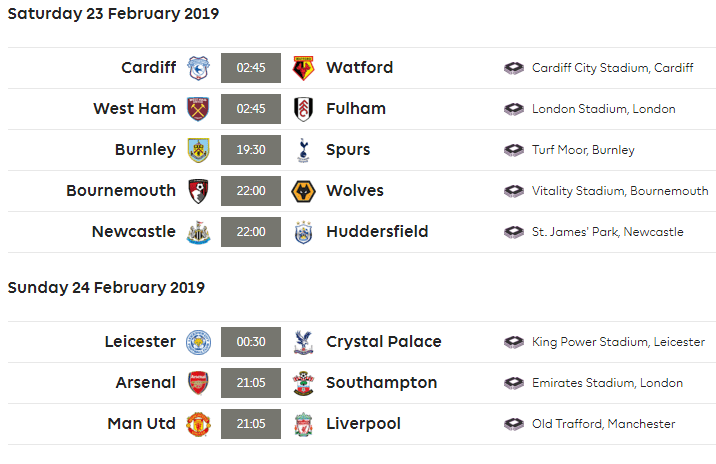Click stadium icon beside Turf Moor, Burnley
The width and height of the screenshot is (716, 464).
pyautogui.click(x=514, y=150)
